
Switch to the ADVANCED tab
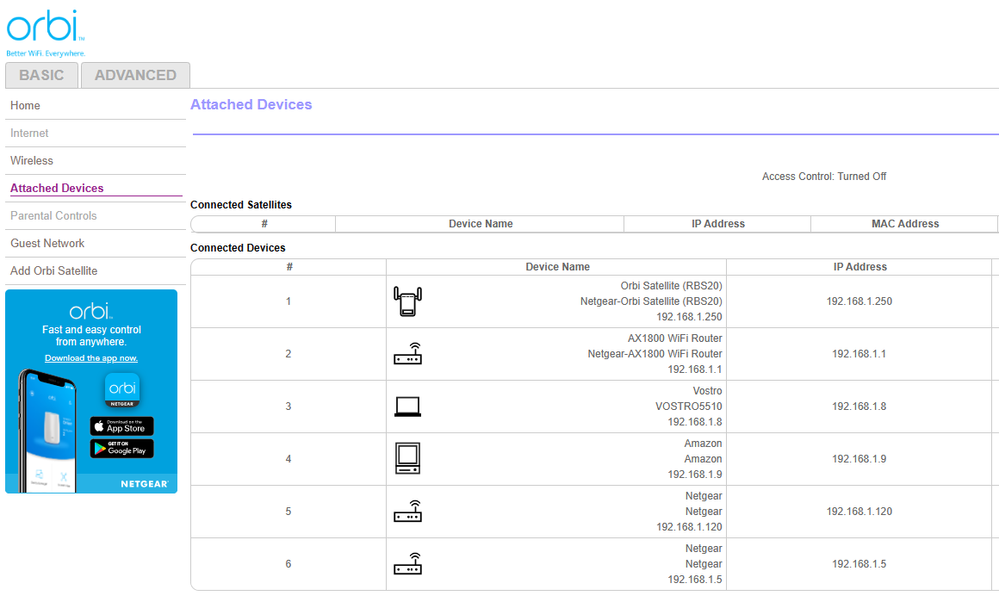(x=135, y=75)
